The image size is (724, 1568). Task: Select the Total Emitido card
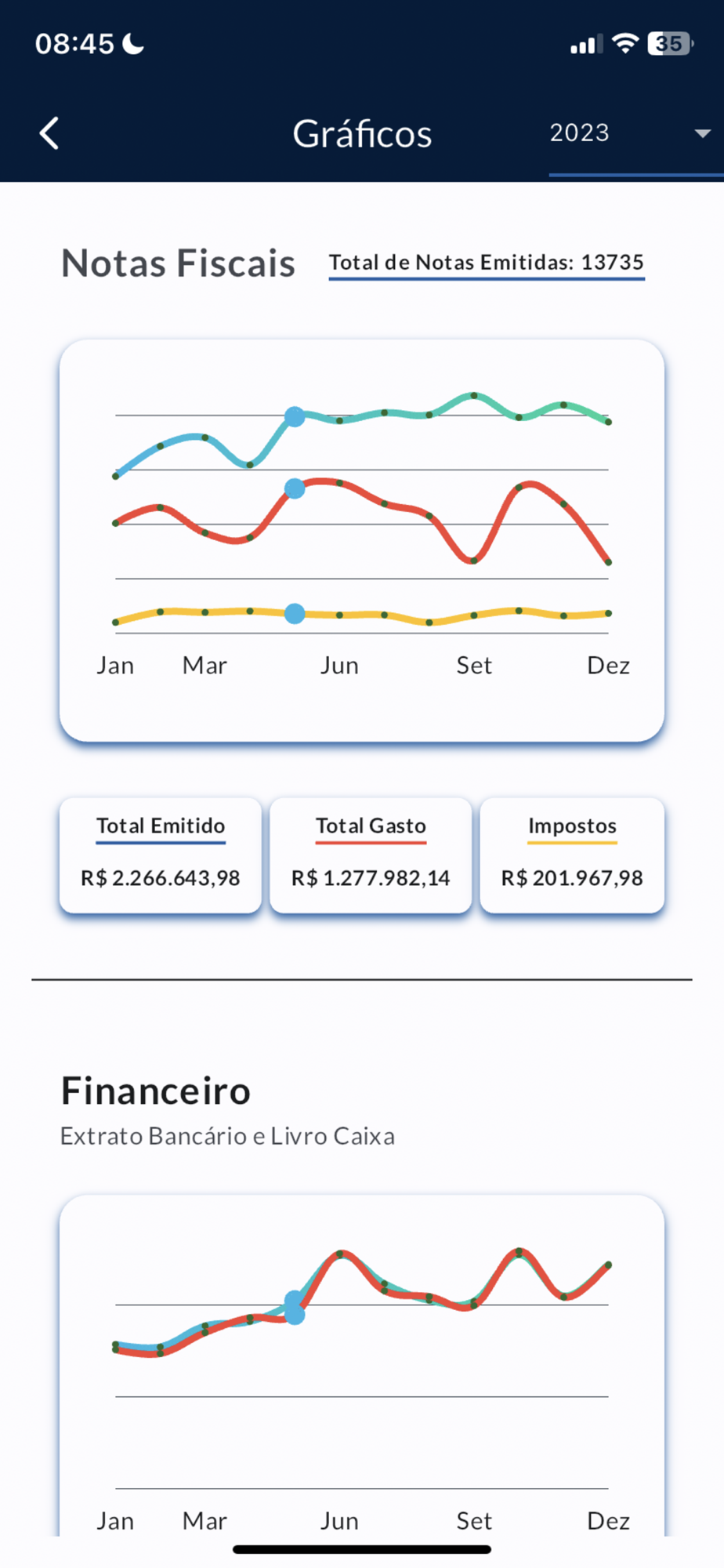(x=161, y=855)
